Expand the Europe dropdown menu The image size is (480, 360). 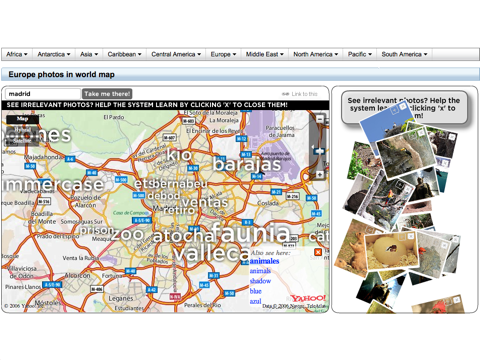coord(223,54)
